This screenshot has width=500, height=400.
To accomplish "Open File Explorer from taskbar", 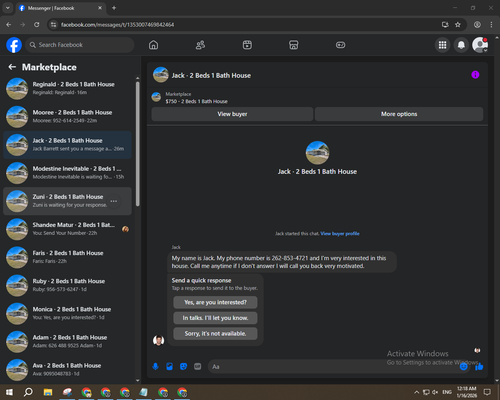I will click(48, 392).
